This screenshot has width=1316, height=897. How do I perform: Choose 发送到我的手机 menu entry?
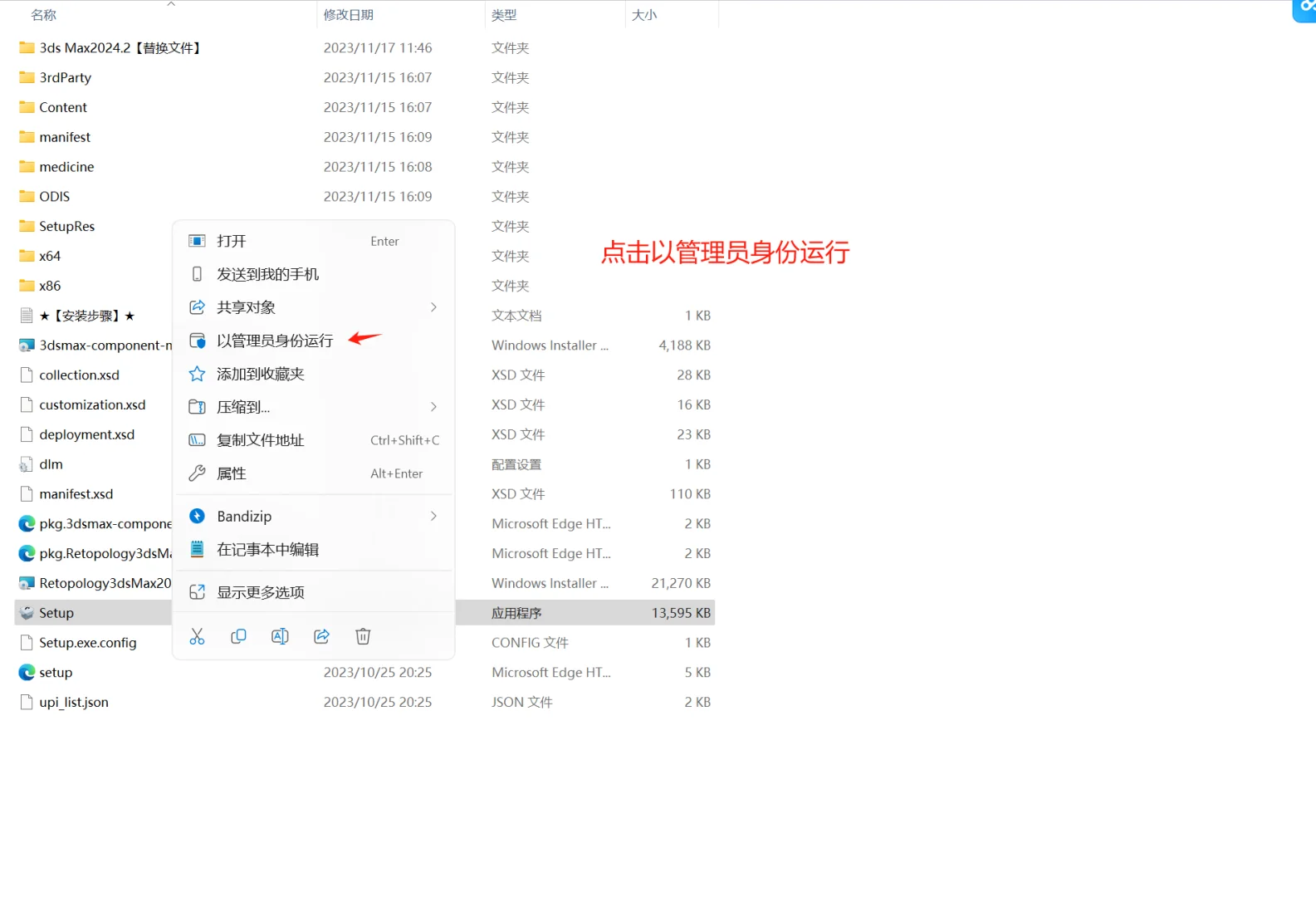313,274
